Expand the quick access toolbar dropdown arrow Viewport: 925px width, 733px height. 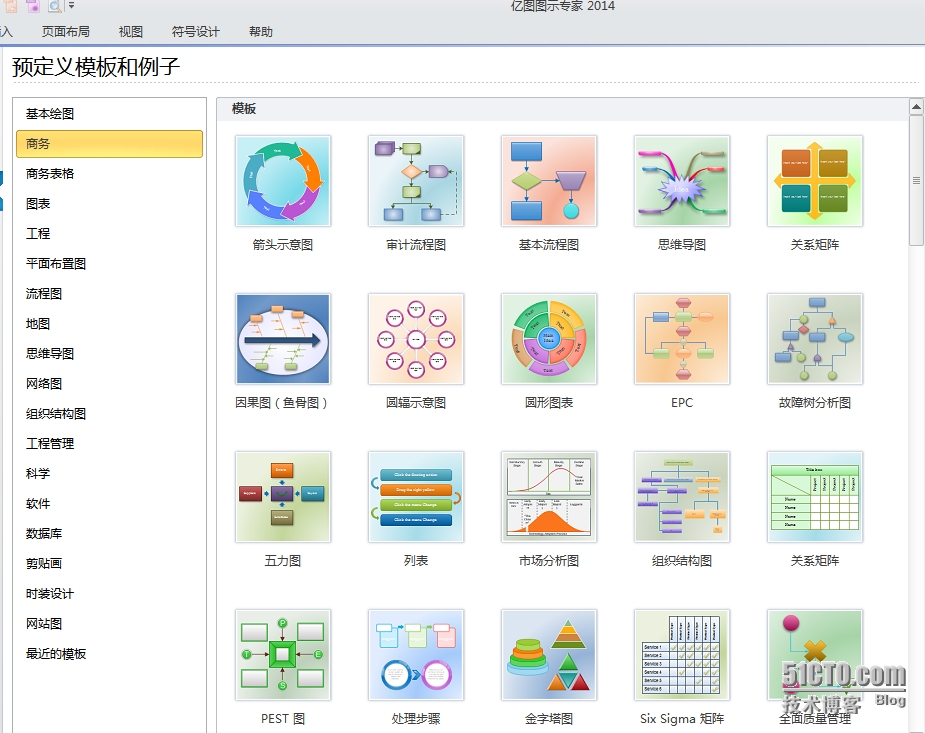click(x=71, y=6)
